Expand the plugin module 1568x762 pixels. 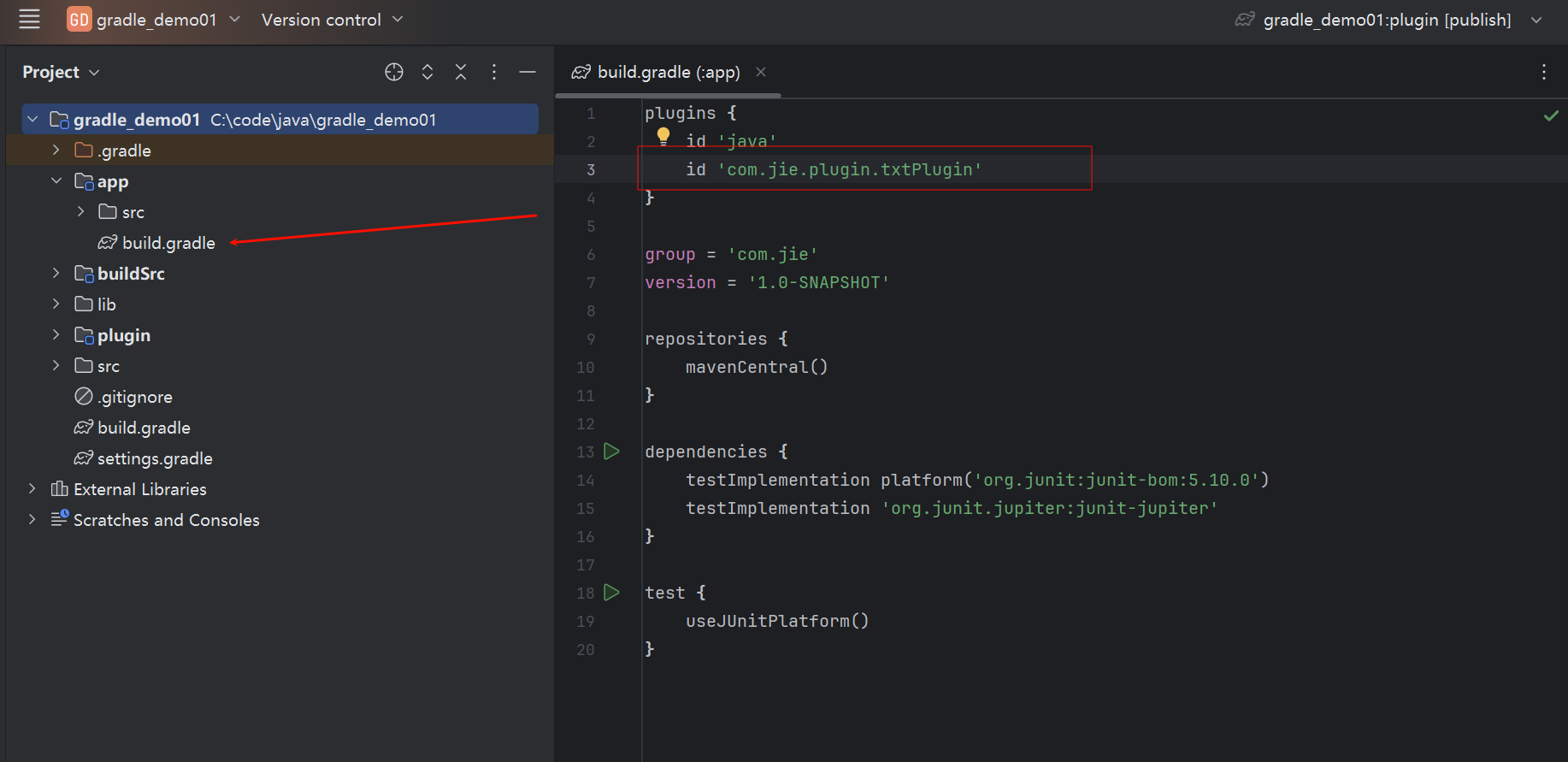pyautogui.click(x=56, y=334)
